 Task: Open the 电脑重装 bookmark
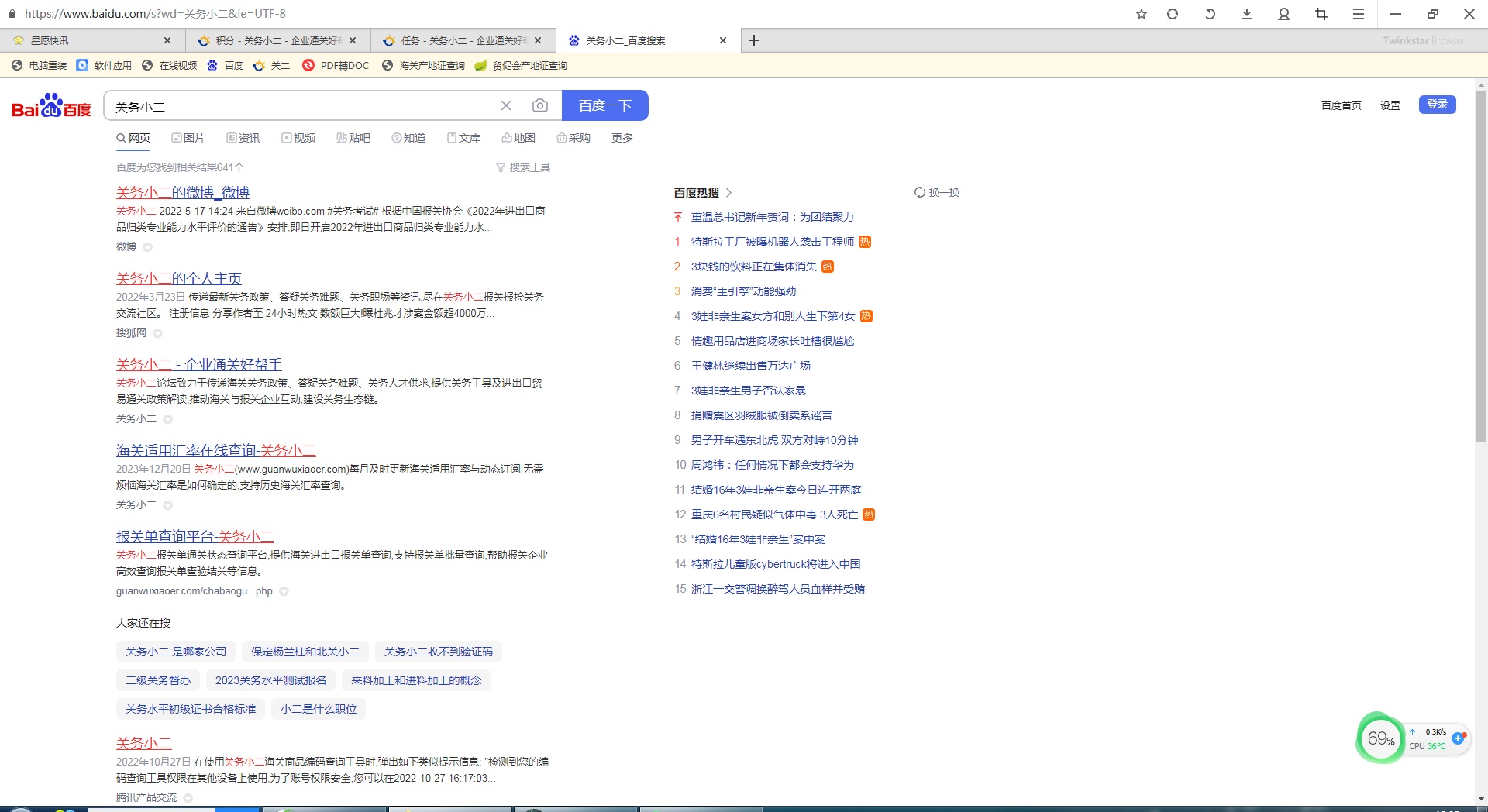40,65
